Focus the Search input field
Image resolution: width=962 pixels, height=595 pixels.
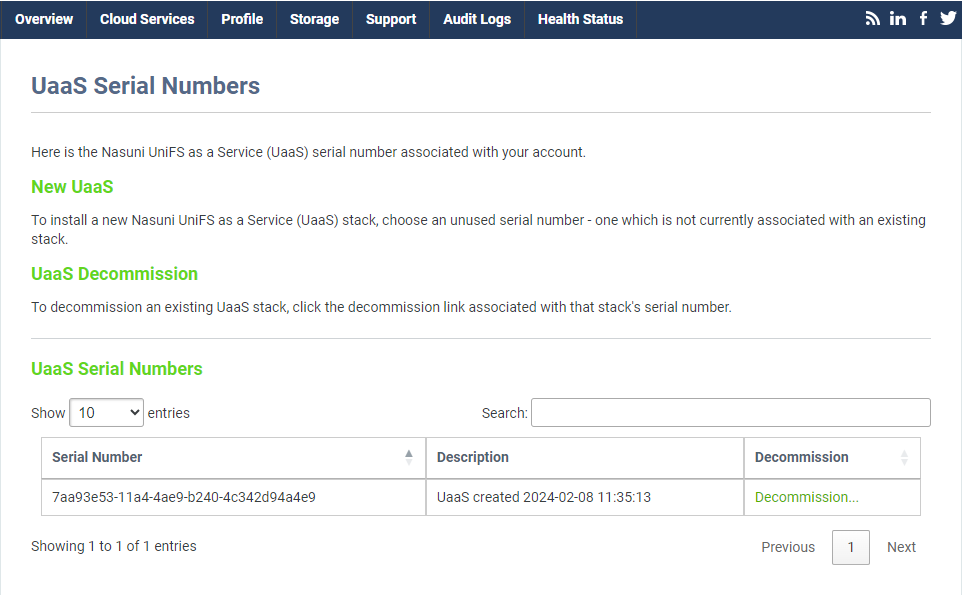731,413
